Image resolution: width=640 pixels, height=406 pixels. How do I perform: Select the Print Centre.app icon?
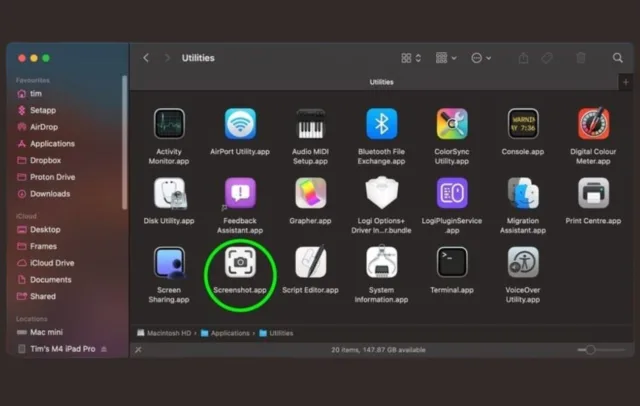[593, 193]
